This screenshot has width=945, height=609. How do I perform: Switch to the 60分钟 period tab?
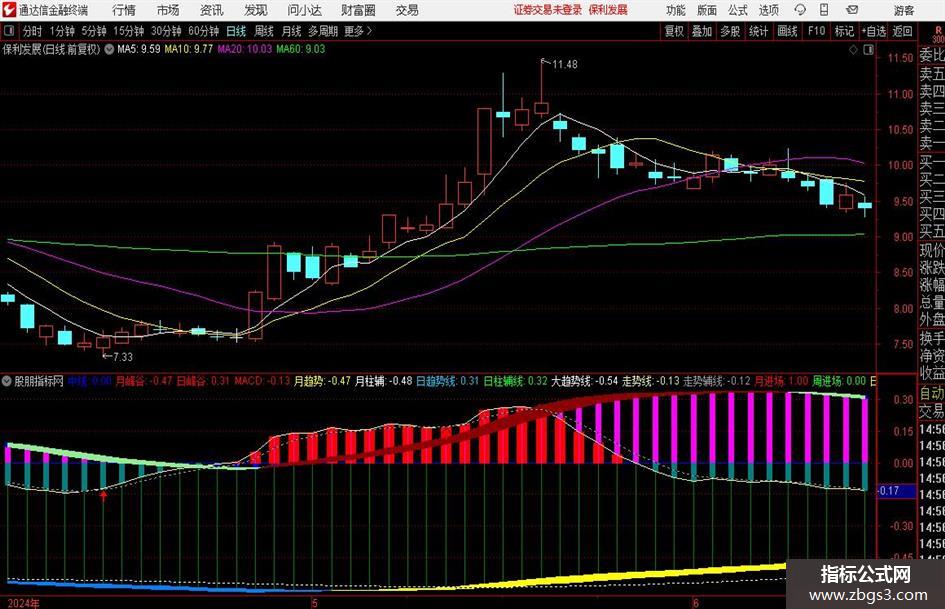coord(204,31)
